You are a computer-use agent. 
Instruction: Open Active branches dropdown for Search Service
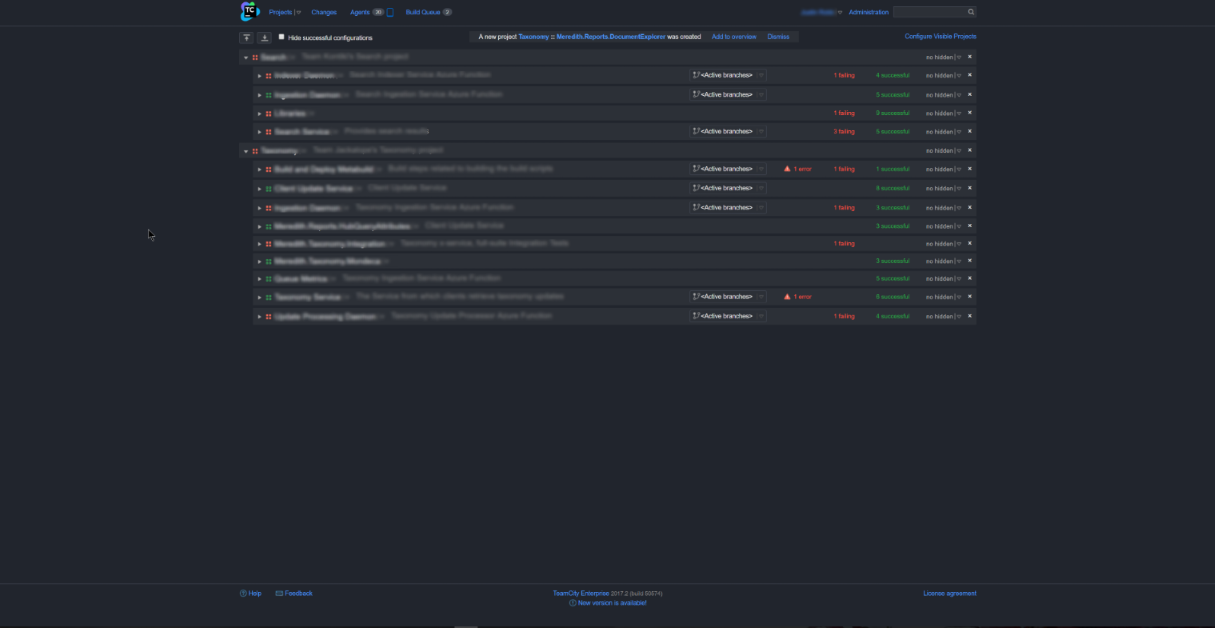point(728,132)
